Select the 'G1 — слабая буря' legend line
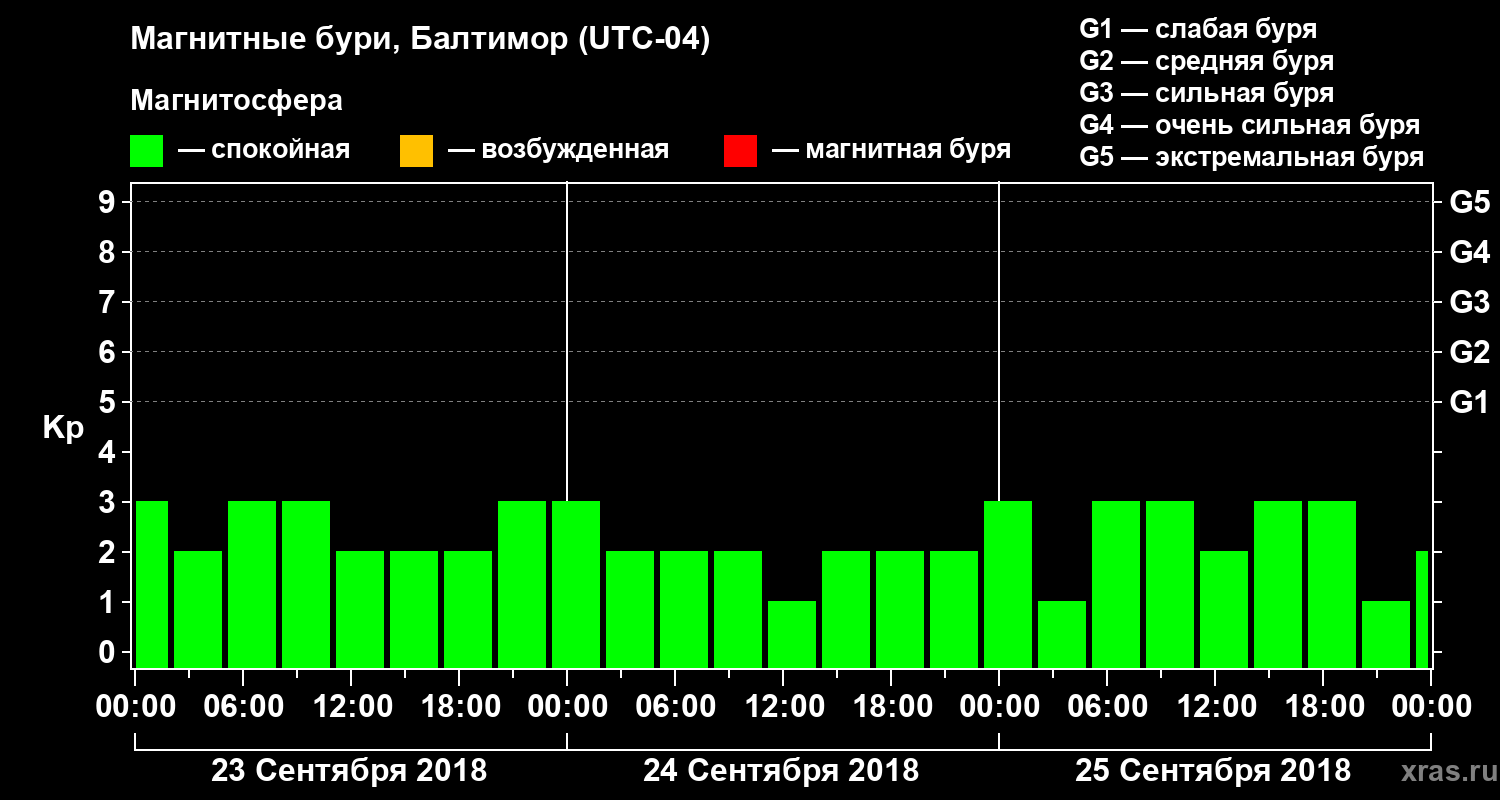 point(1198,29)
